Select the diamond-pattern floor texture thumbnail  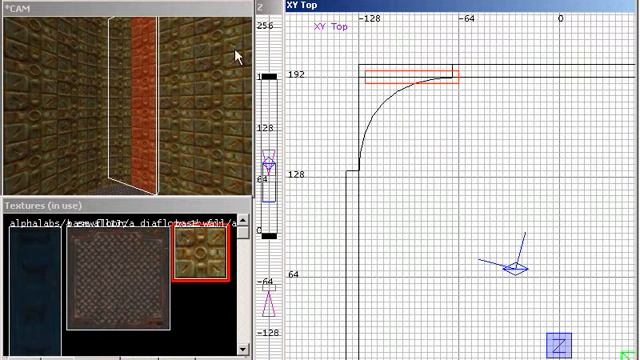point(118,278)
